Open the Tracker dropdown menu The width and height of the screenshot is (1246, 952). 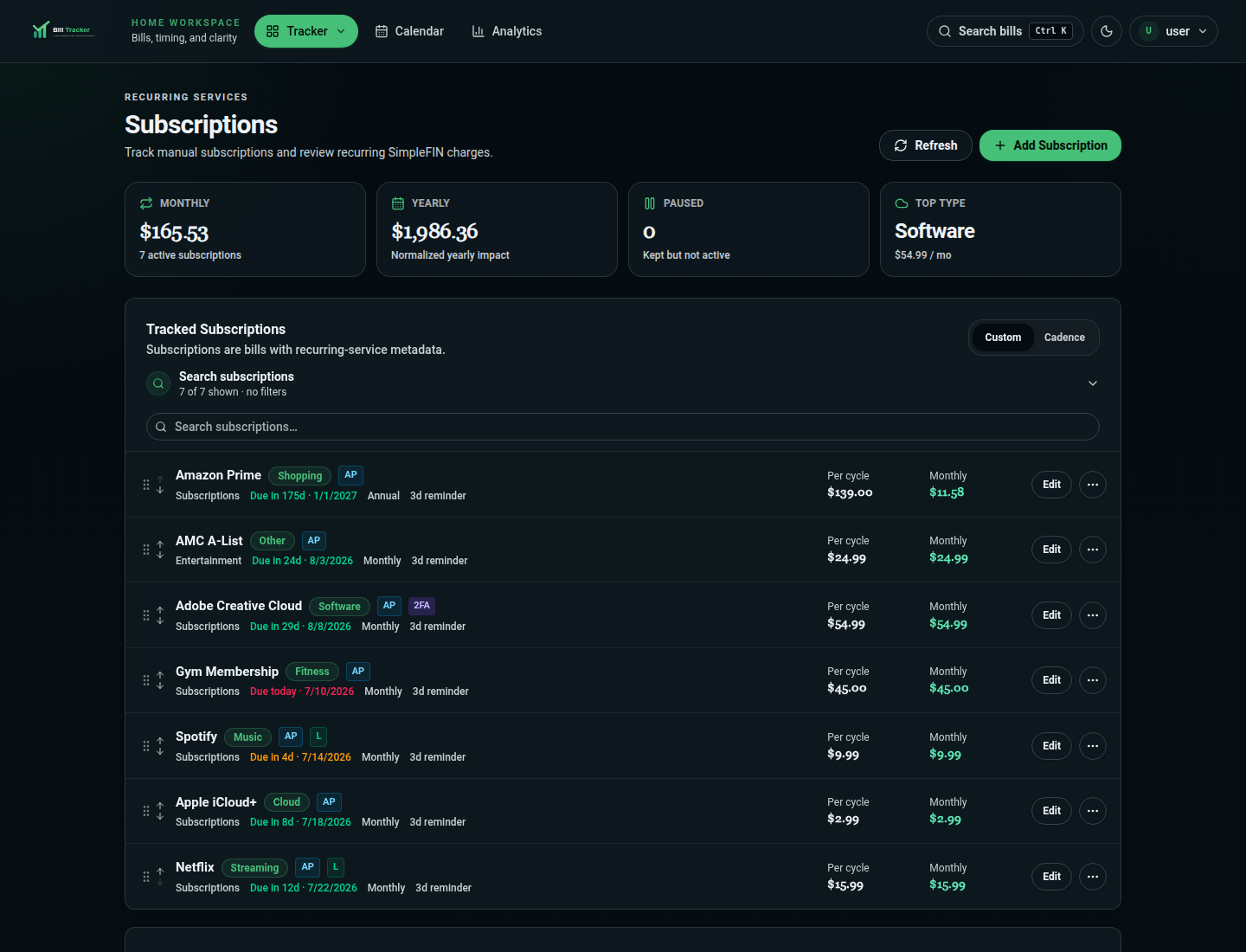click(x=306, y=31)
